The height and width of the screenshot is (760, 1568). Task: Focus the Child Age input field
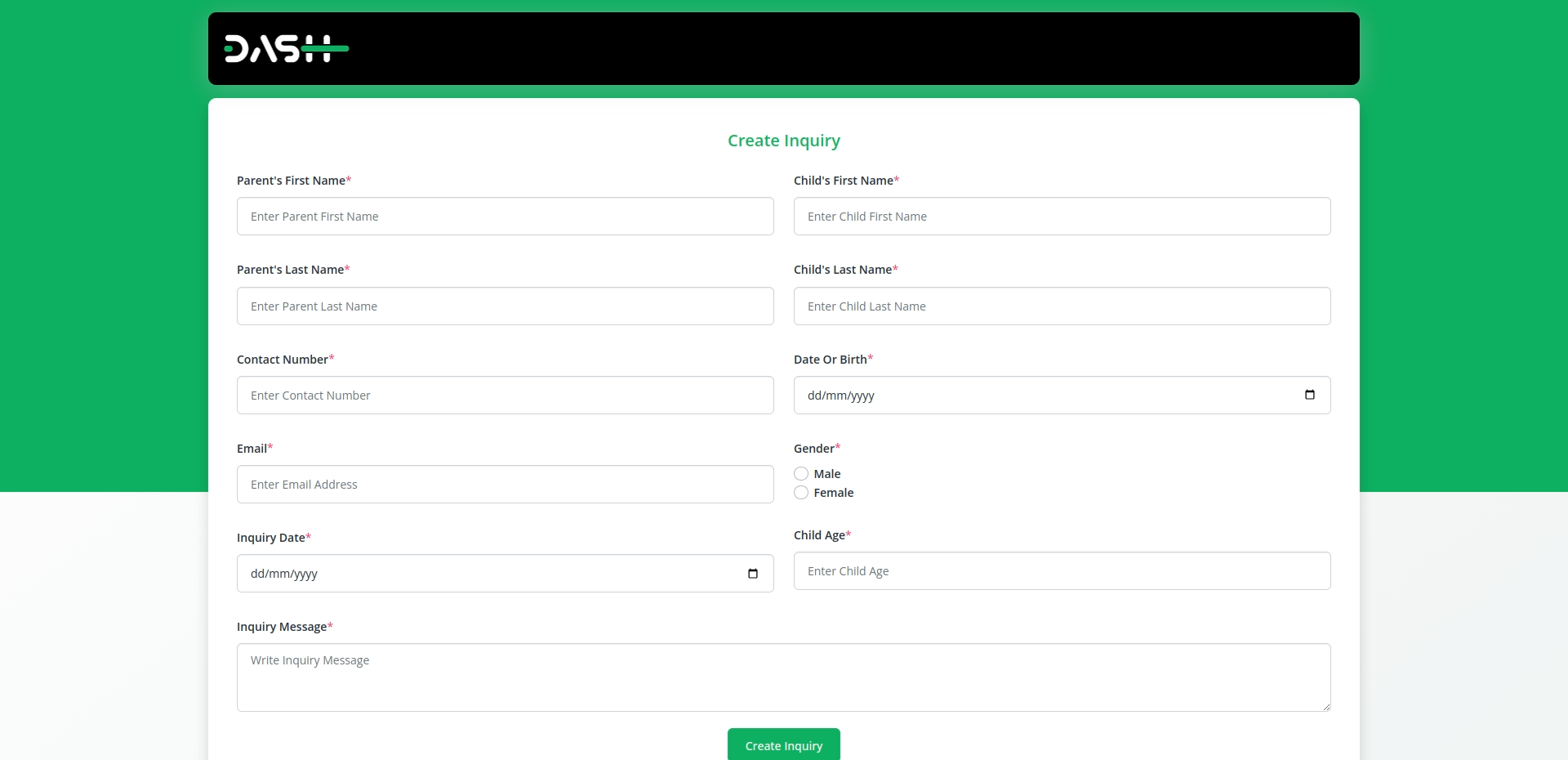pyautogui.click(x=1062, y=571)
